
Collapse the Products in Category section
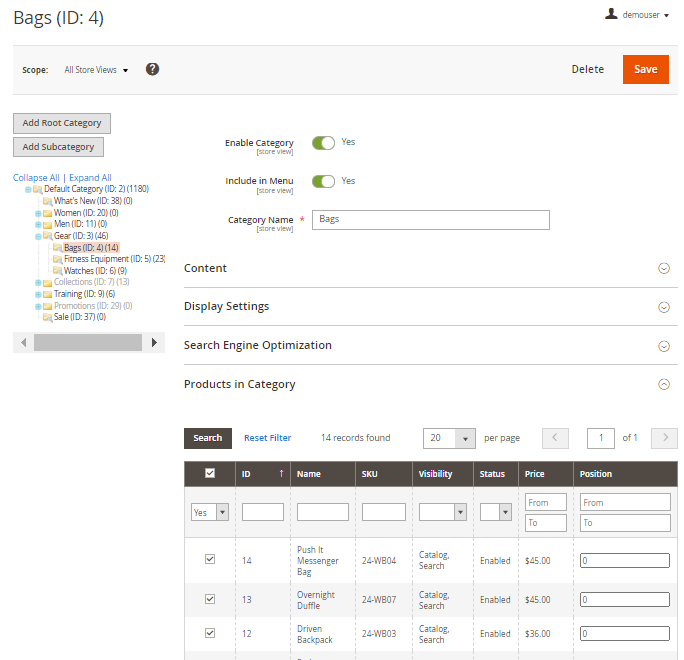[663, 384]
